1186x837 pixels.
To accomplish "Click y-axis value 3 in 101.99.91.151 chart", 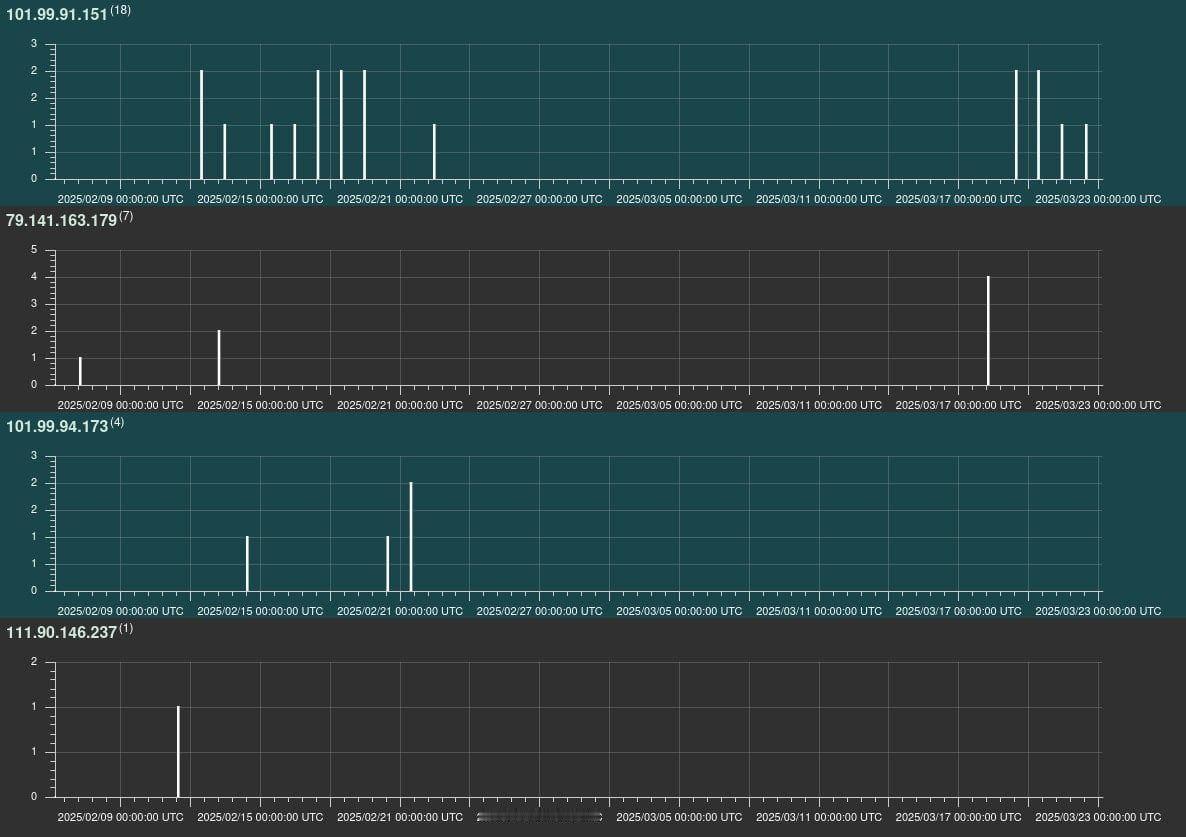I will tap(33, 44).
